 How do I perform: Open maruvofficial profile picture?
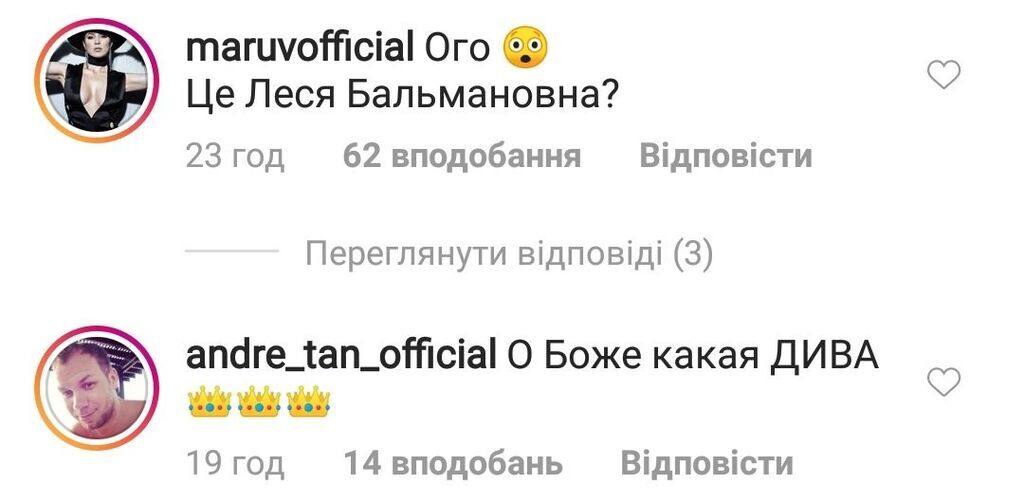click(97, 80)
